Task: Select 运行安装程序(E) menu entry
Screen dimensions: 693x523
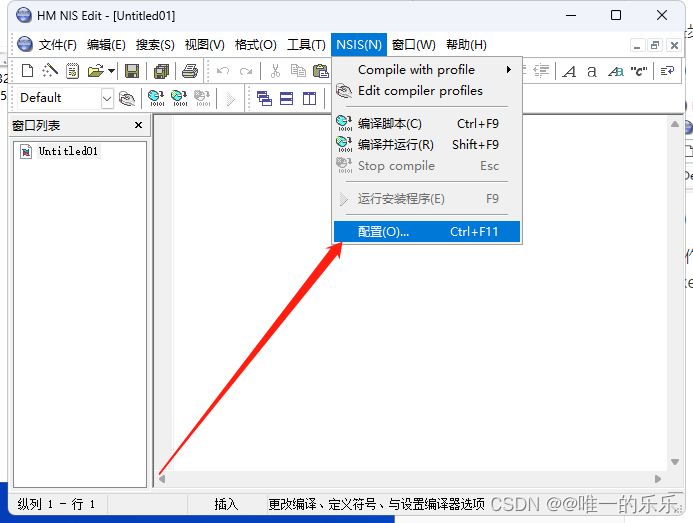Action: tap(427, 199)
